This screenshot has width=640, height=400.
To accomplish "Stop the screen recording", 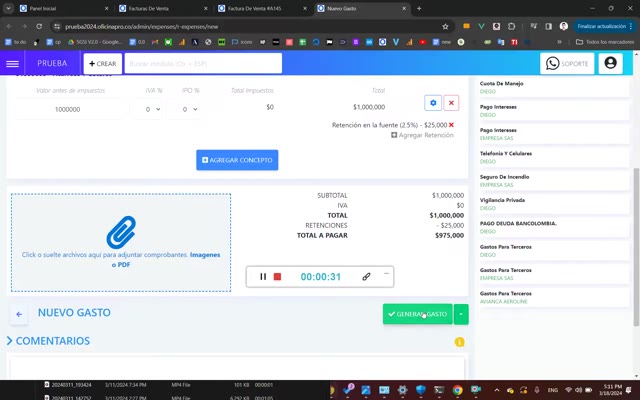I will 277,277.
